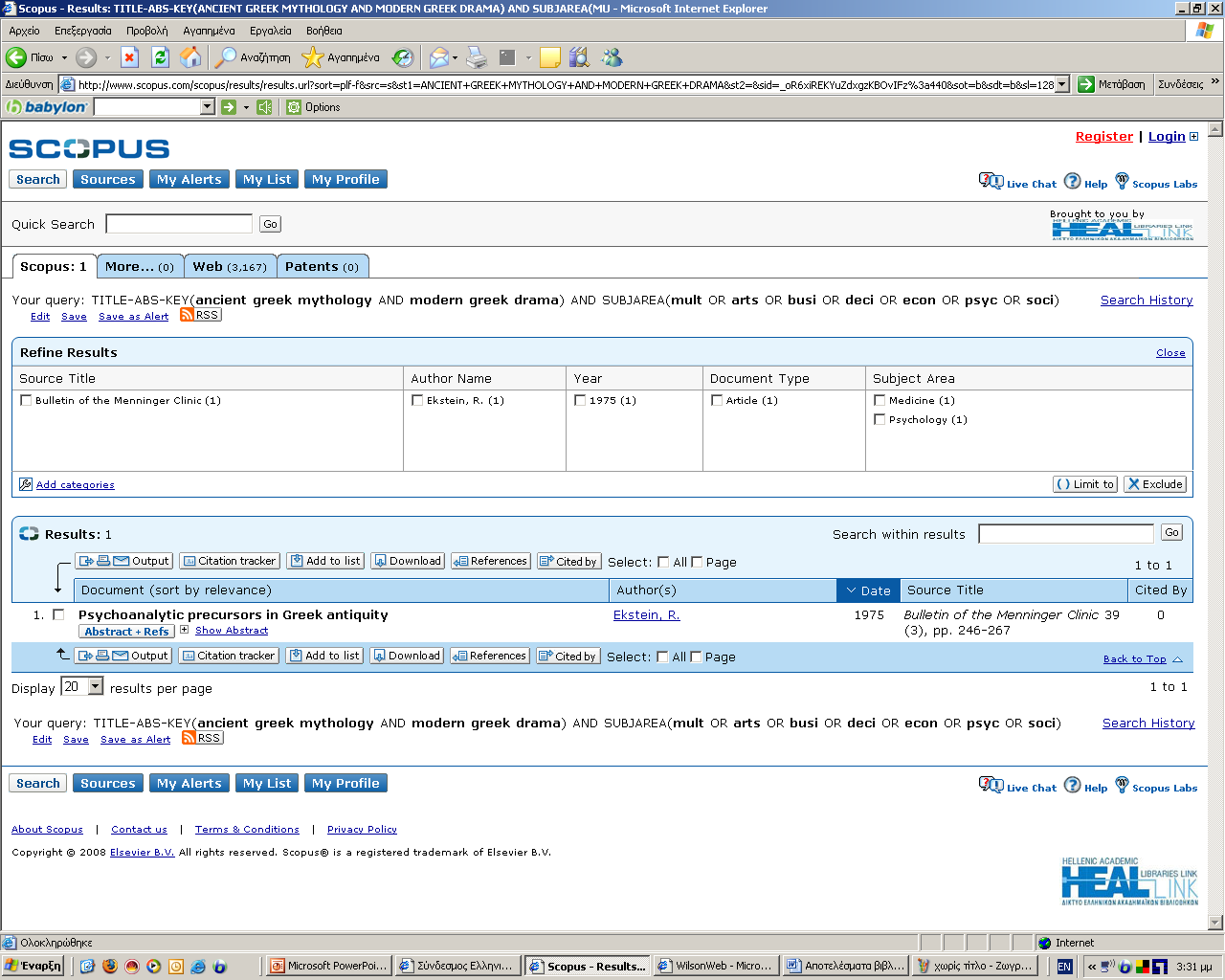Open Ekstein, R. author link
Screen dimensions: 1225x980
(646, 614)
